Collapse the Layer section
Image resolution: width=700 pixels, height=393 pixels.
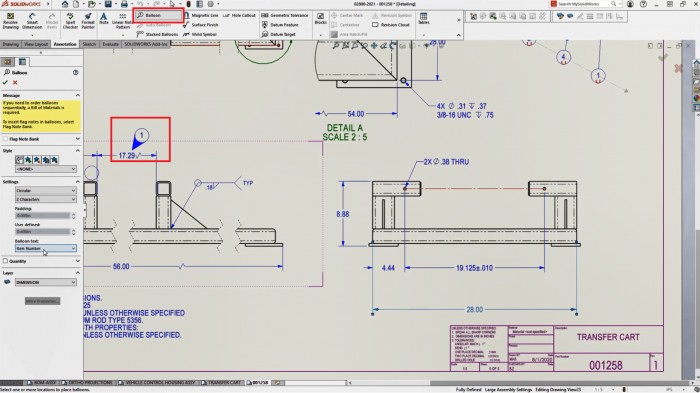(78, 273)
